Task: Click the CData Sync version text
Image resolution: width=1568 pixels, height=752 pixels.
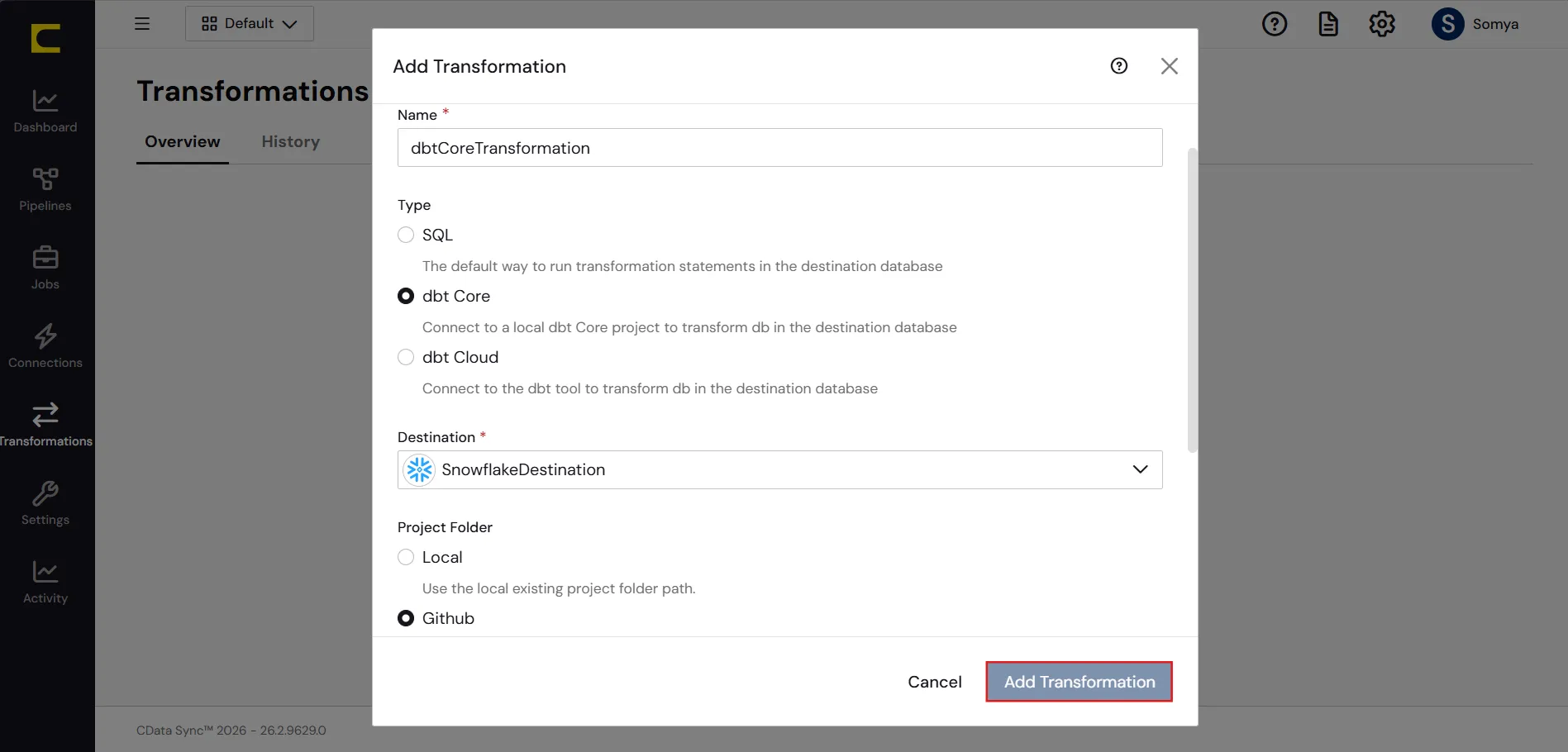Action: (231, 731)
